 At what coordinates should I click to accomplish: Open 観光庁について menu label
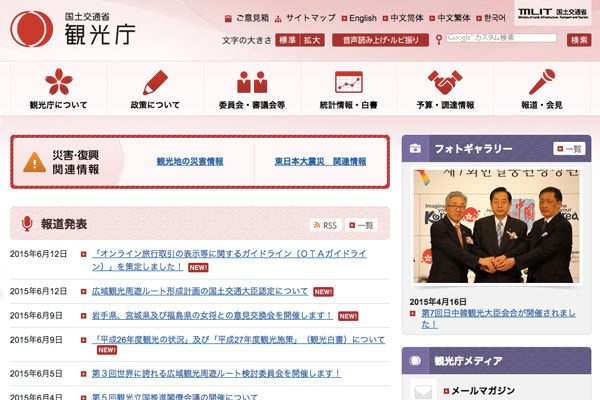tap(59, 105)
